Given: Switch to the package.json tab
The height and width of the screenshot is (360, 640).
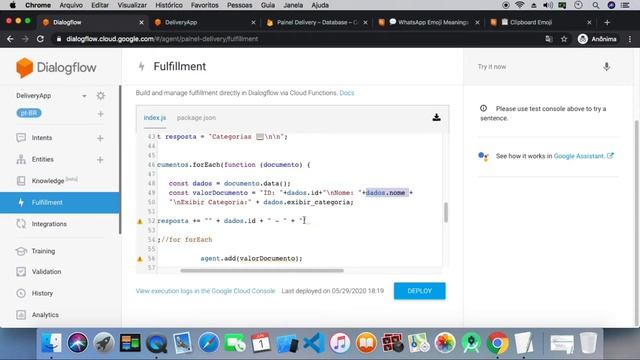Looking at the screenshot, I should 196,118.
